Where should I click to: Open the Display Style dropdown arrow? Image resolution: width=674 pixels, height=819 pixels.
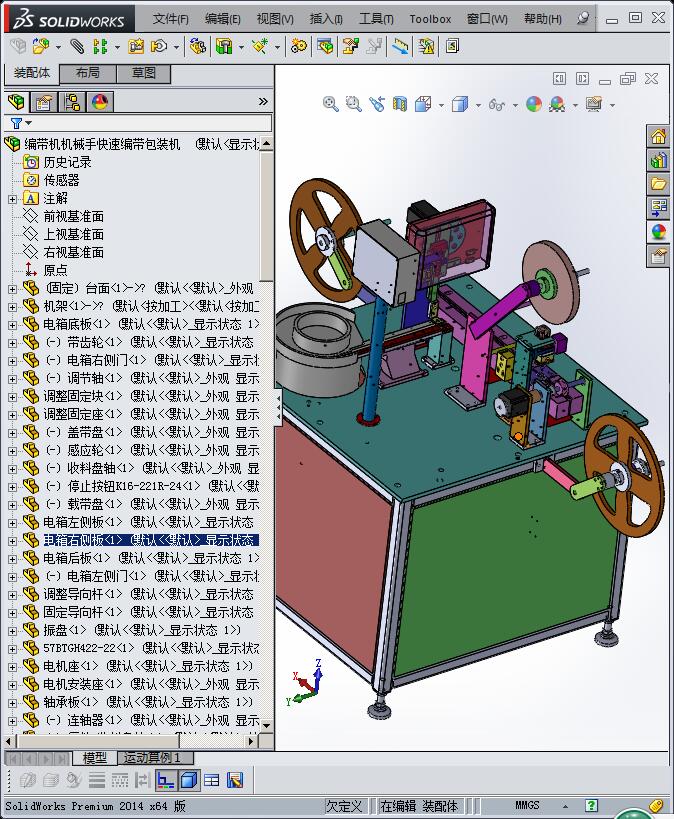(x=478, y=105)
